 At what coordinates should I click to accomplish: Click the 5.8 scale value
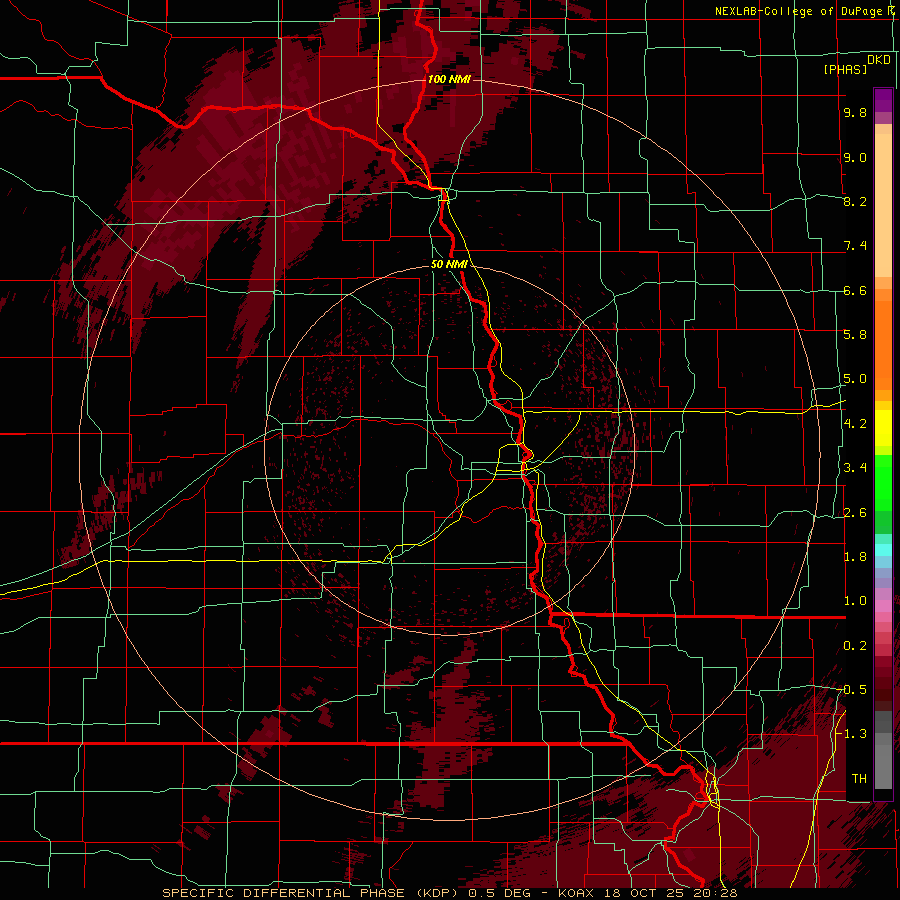point(855,335)
